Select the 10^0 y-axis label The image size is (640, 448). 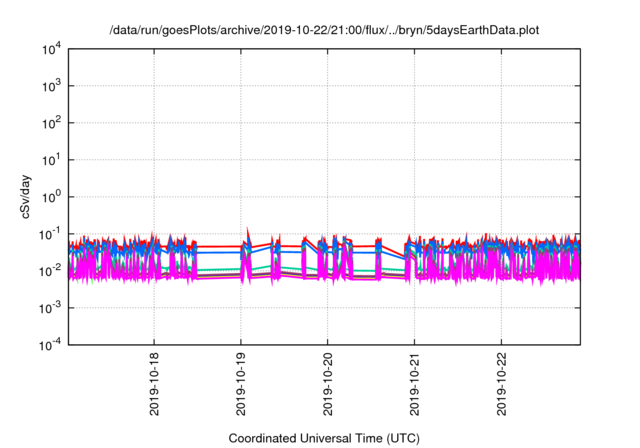pyautogui.click(x=52, y=197)
